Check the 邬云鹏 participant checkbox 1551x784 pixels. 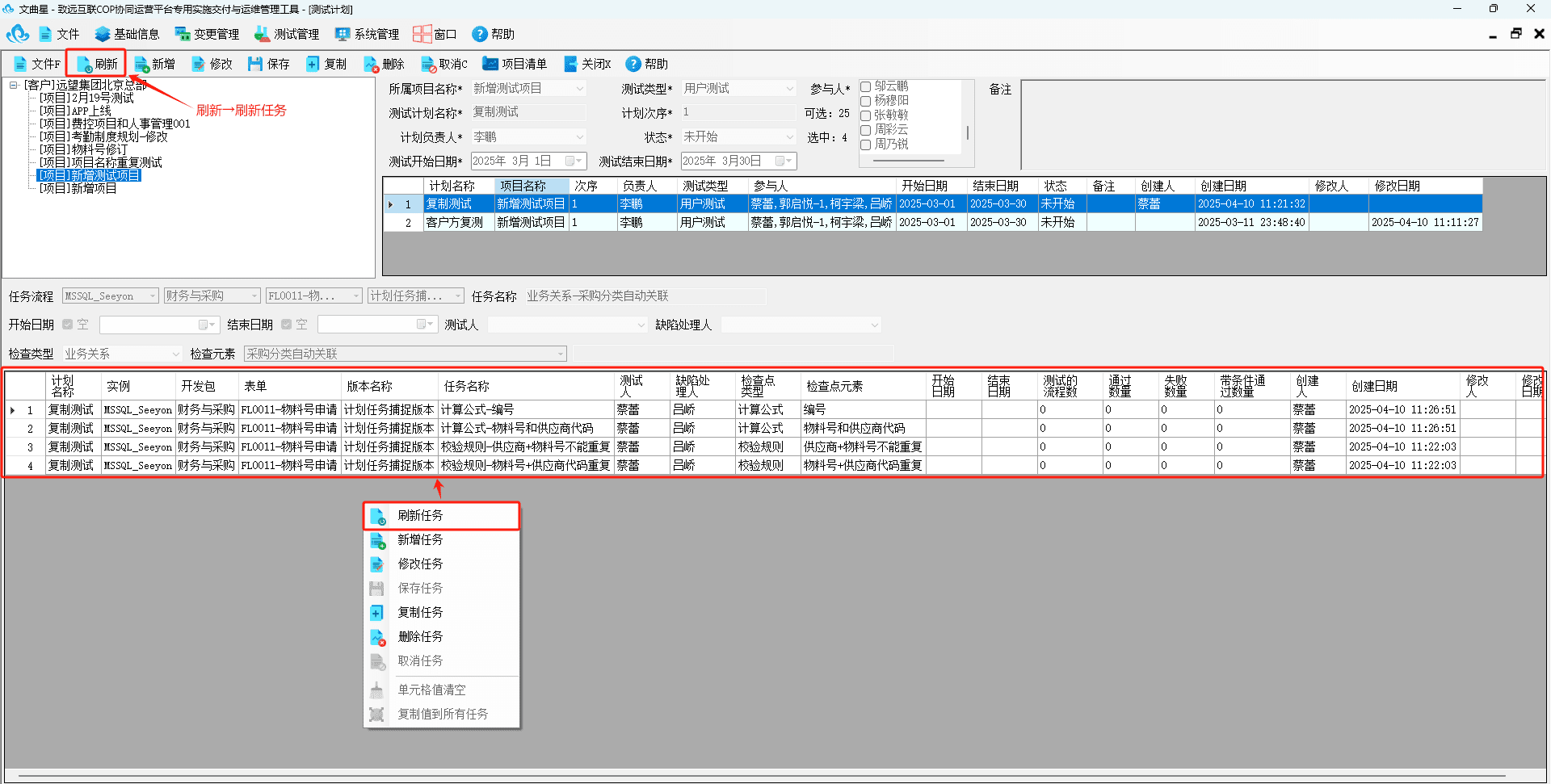coord(865,86)
